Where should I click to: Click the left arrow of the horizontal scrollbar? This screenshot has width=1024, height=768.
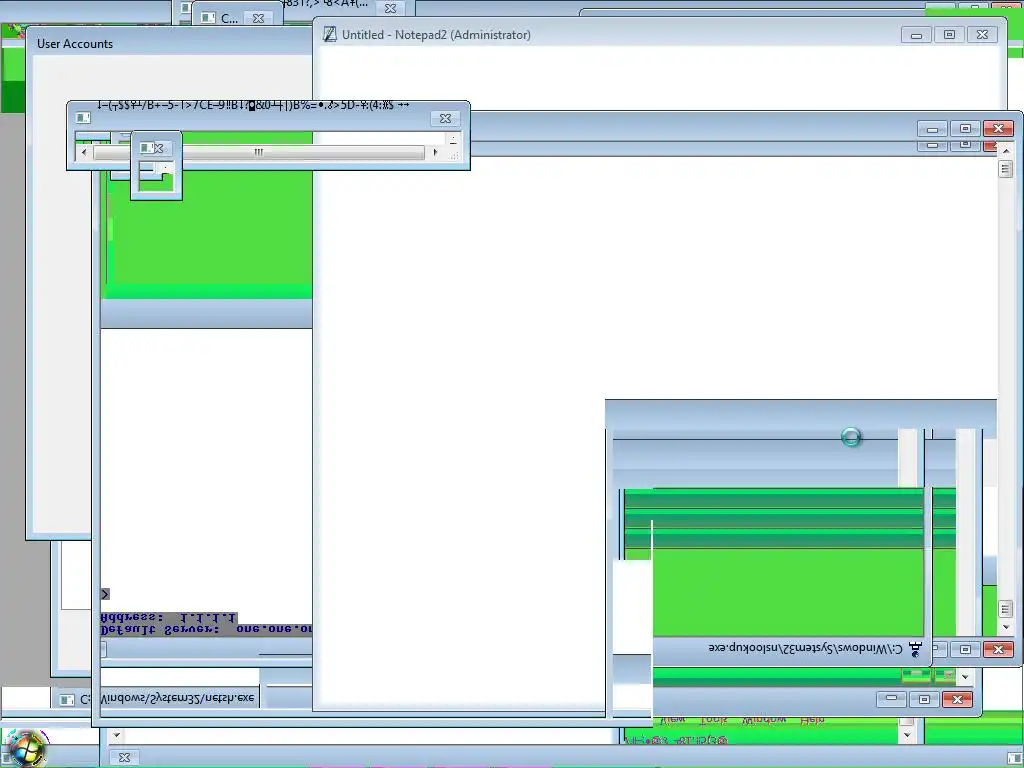[84, 152]
